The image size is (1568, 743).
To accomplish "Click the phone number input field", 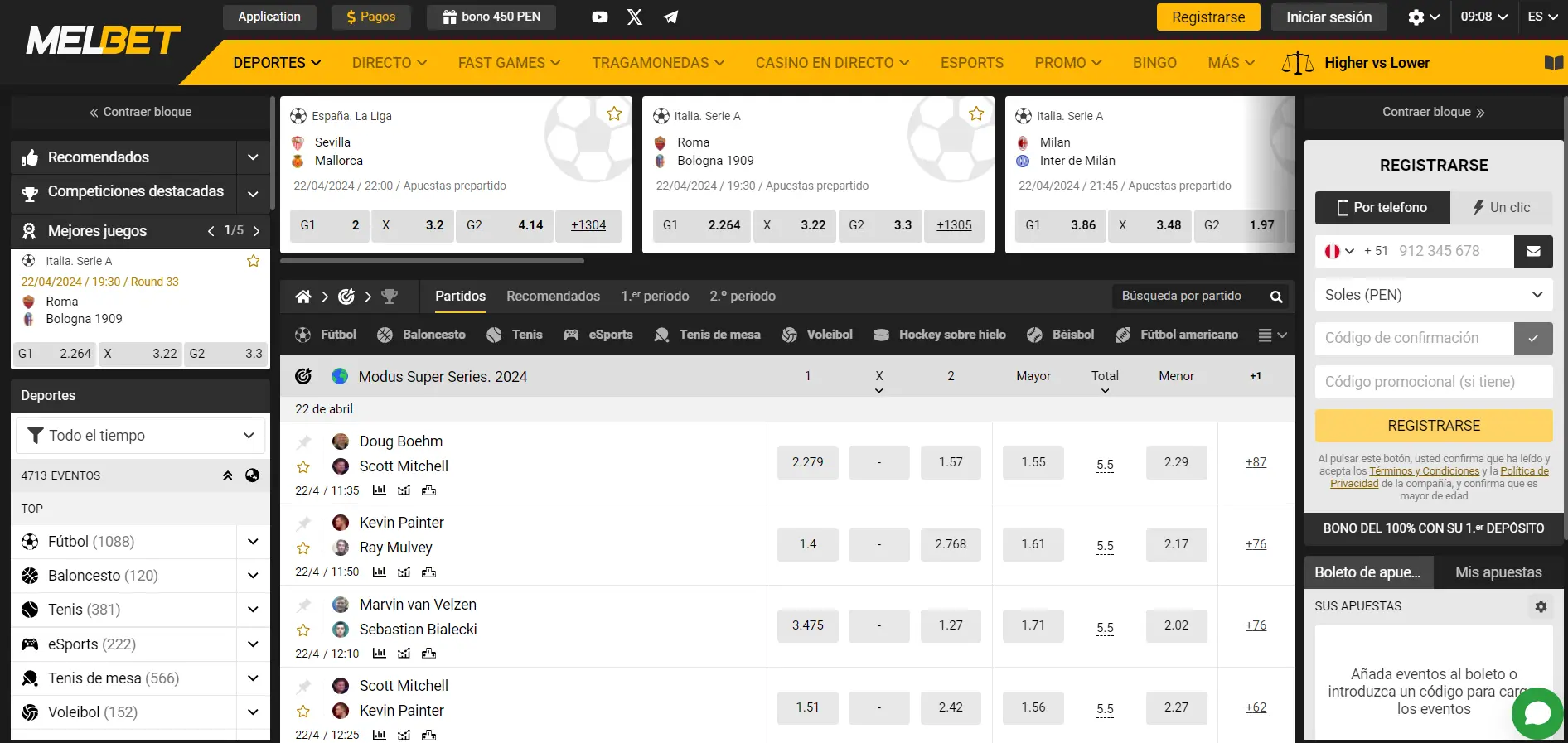I will [1452, 251].
